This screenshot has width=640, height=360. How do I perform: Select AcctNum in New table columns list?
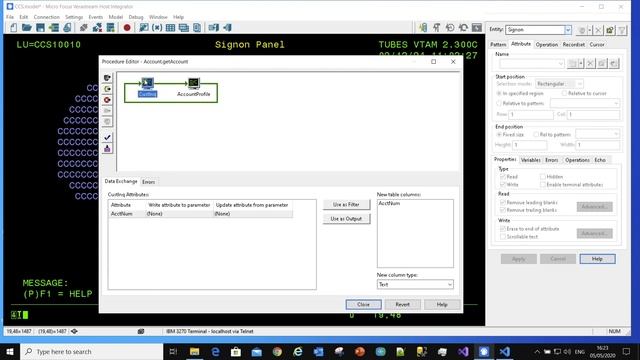(389, 203)
